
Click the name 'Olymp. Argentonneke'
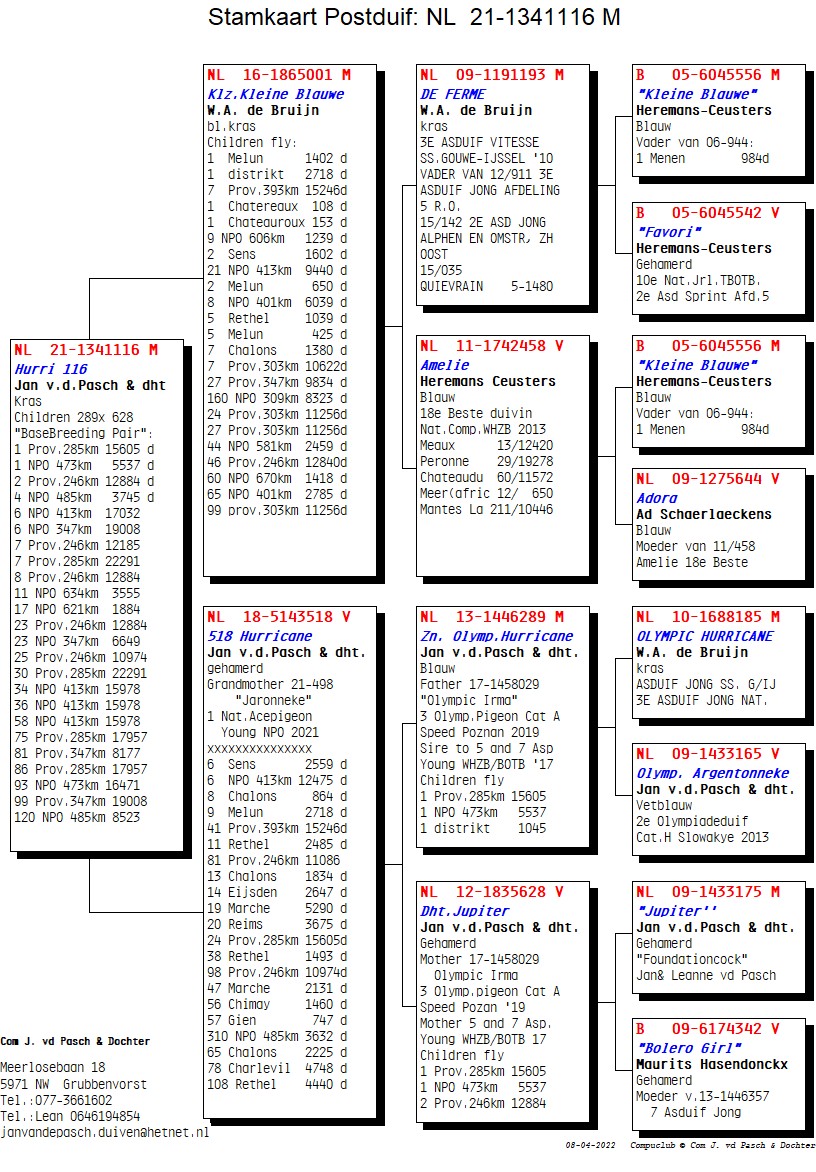point(712,773)
